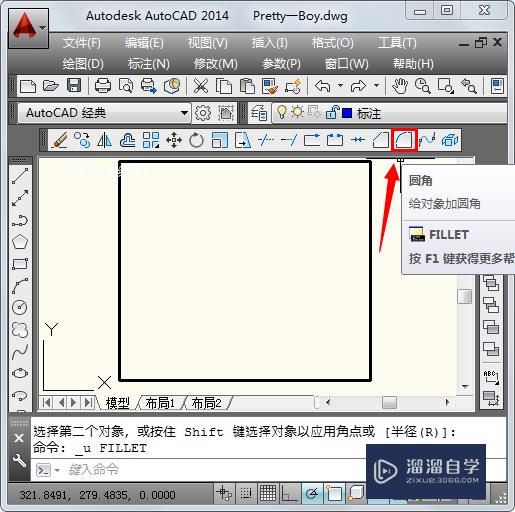This screenshot has width=515, height=512.
Task: Expand the Undo history dropdown arrow
Action: pyautogui.click(x=340, y=86)
